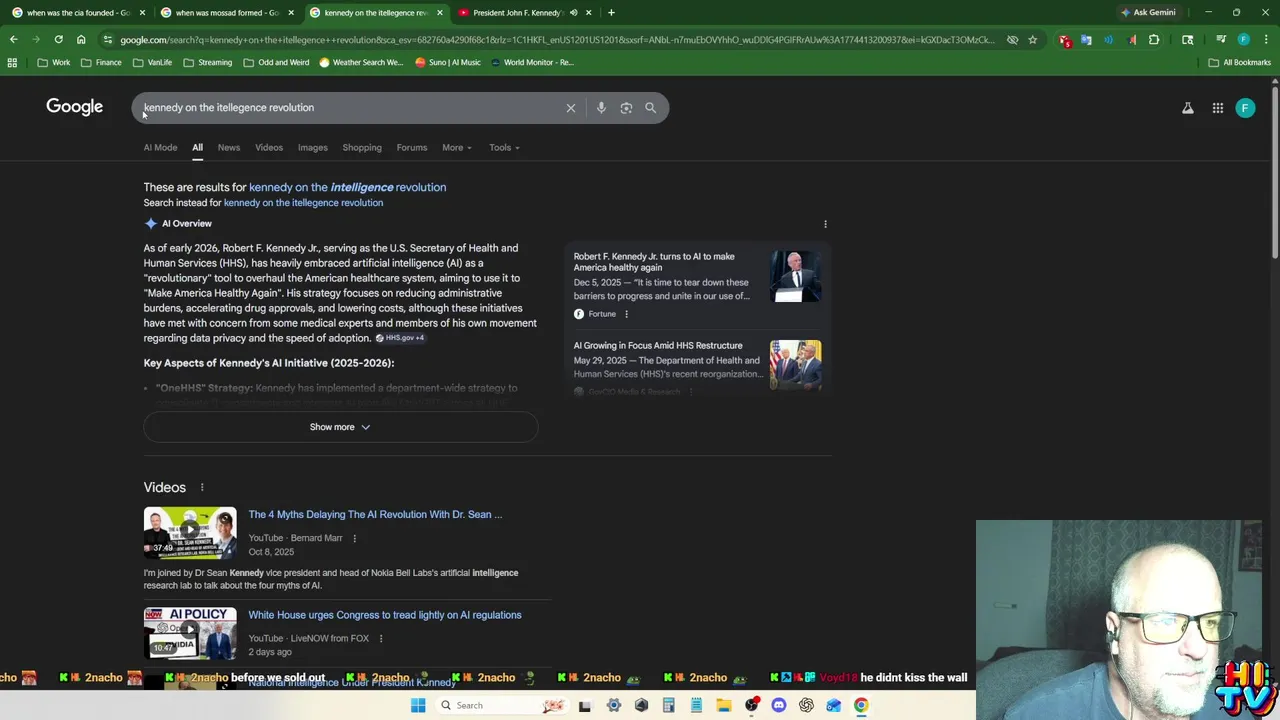Clear the search query with the X icon
The image size is (1280, 720).
(571, 108)
